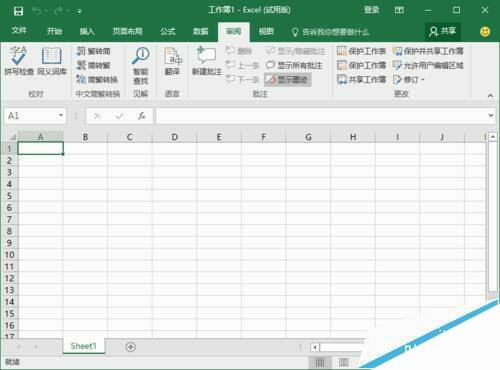Screen dimensions: 500x370
Task: Select column J header
Action: coord(442,137)
